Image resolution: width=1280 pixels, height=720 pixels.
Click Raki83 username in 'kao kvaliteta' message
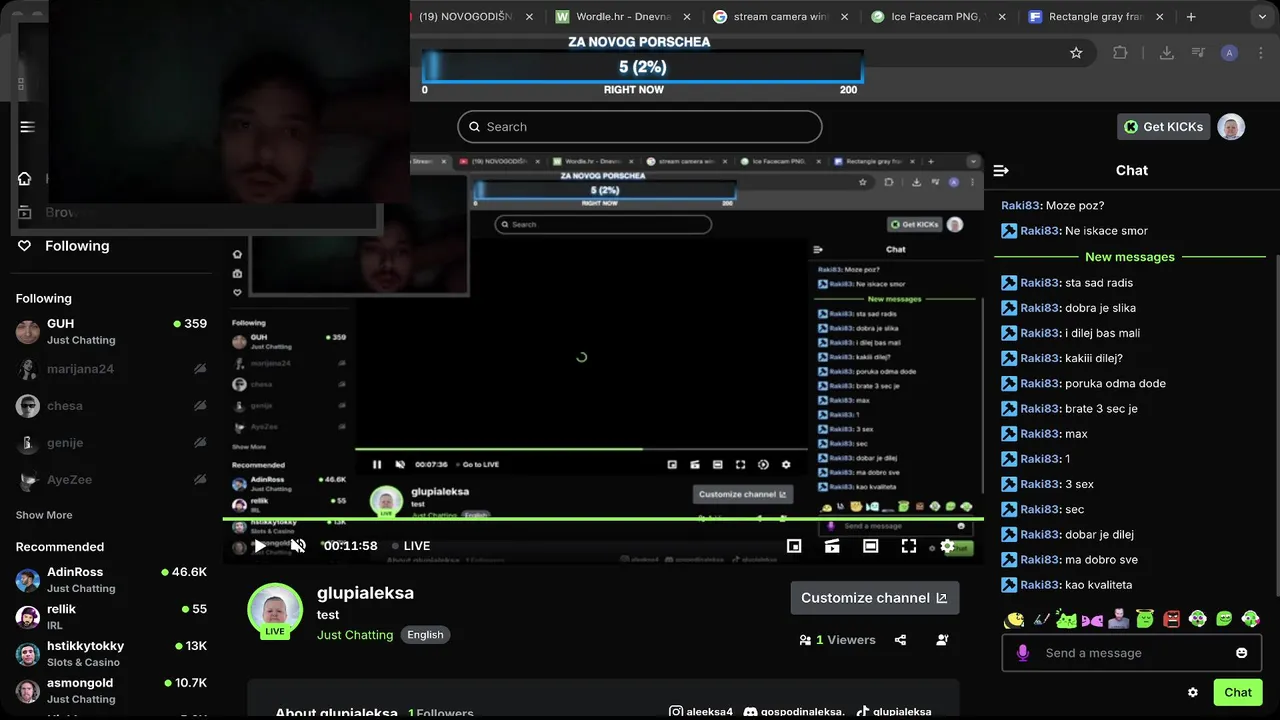click(1039, 585)
